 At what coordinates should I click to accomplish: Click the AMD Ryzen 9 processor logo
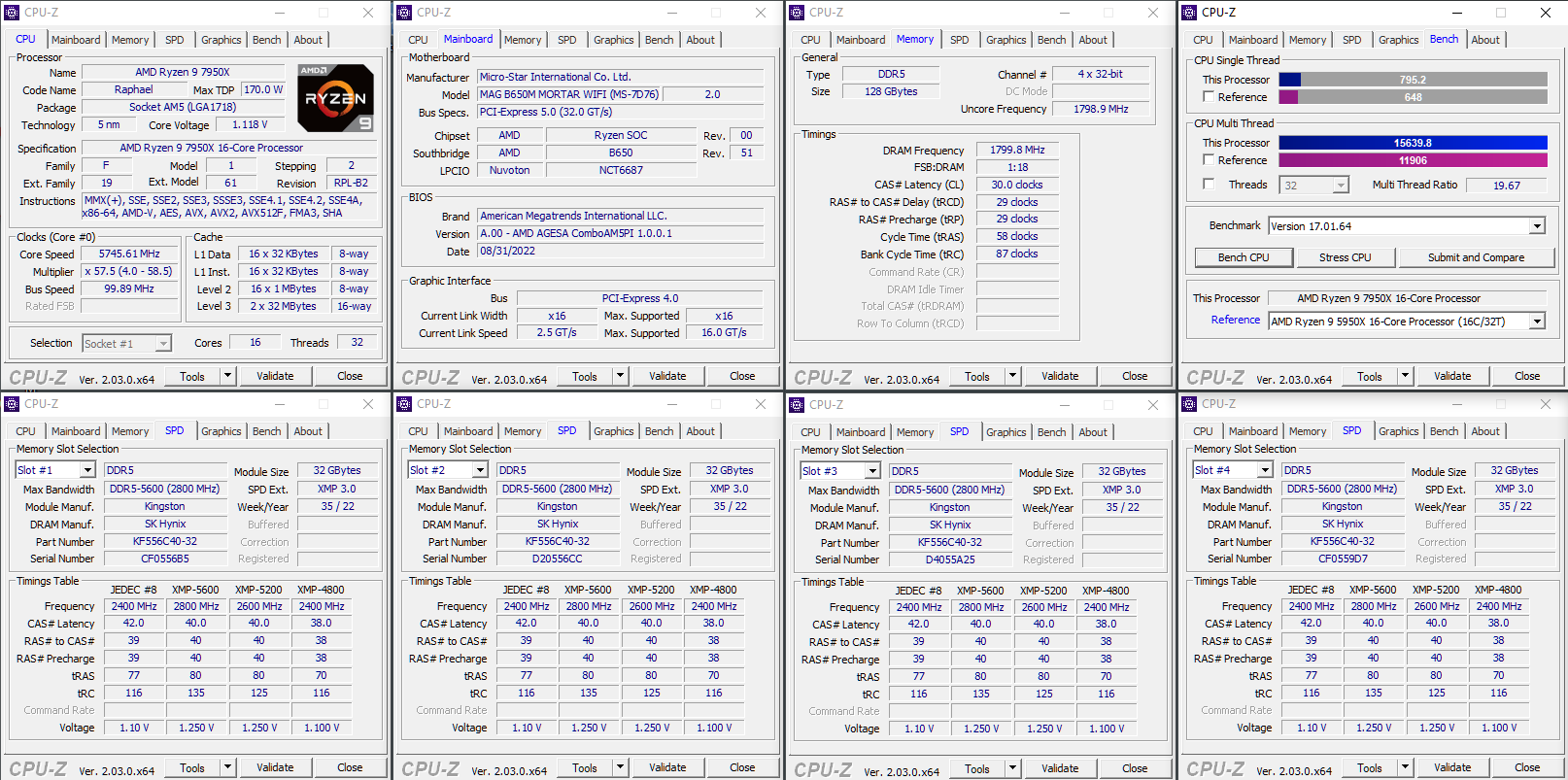[x=335, y=98]
